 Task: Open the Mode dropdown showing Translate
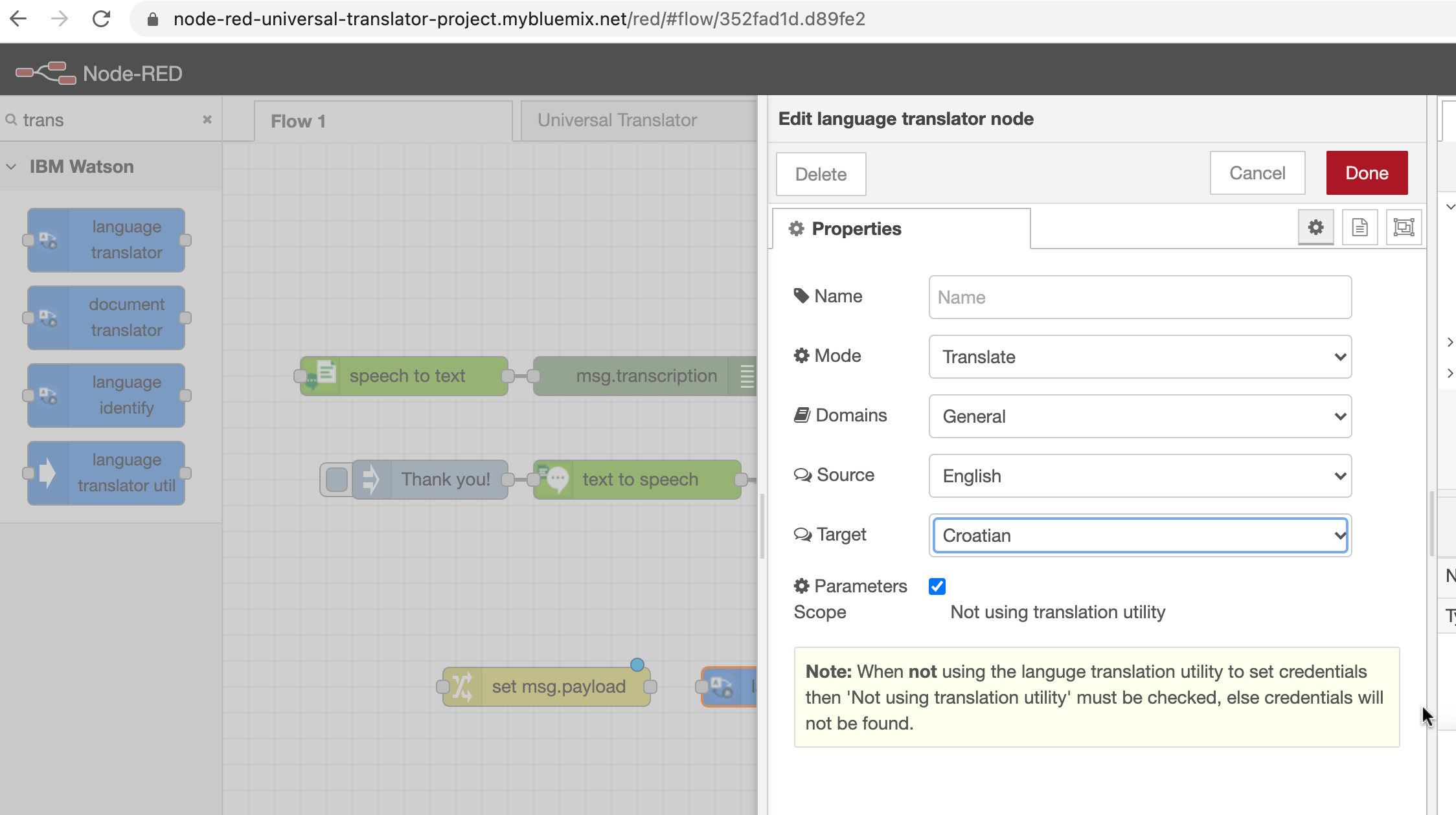[1140, 357]
